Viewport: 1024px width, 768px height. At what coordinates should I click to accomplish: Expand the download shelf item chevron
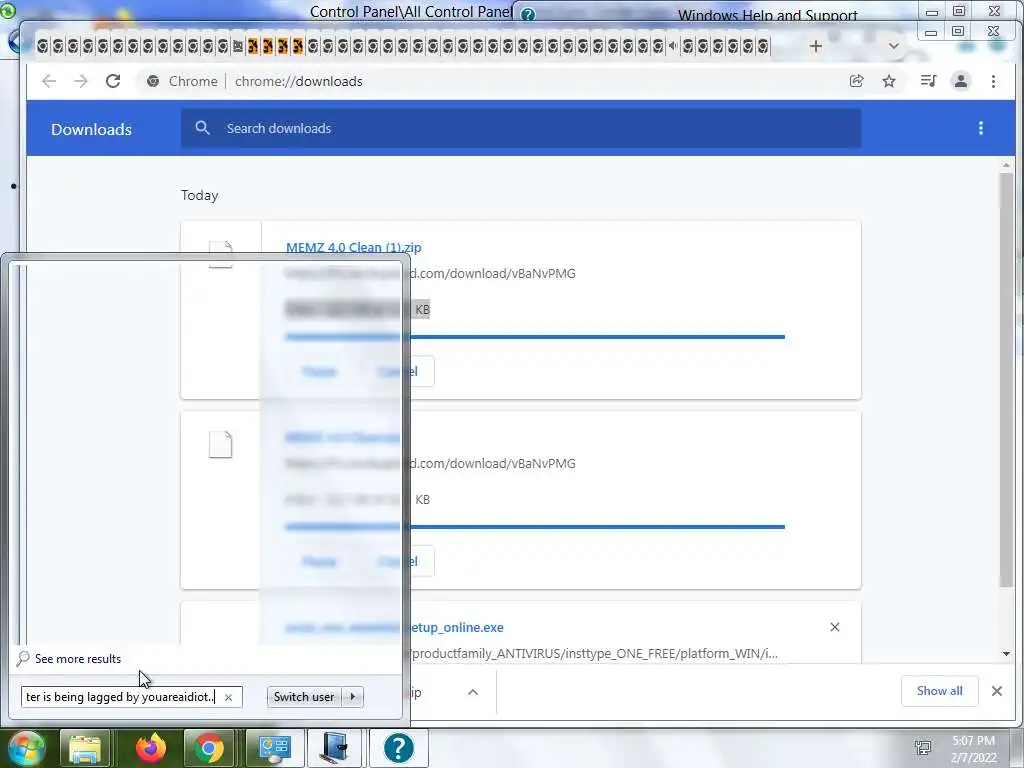(473, 692)
